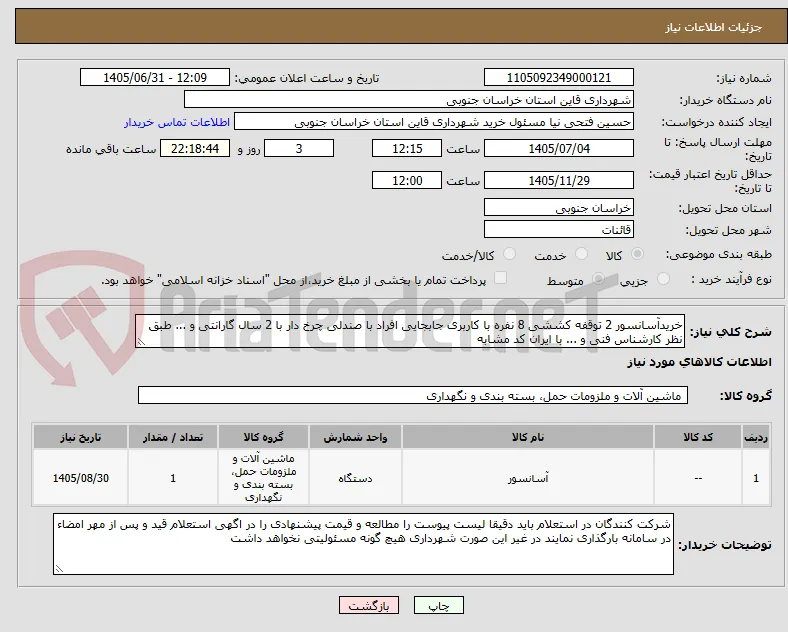Click the شماره نیاز label
The height and width of the screenshot is (632, 788).
pyautogui.click(x=744, y=78)
